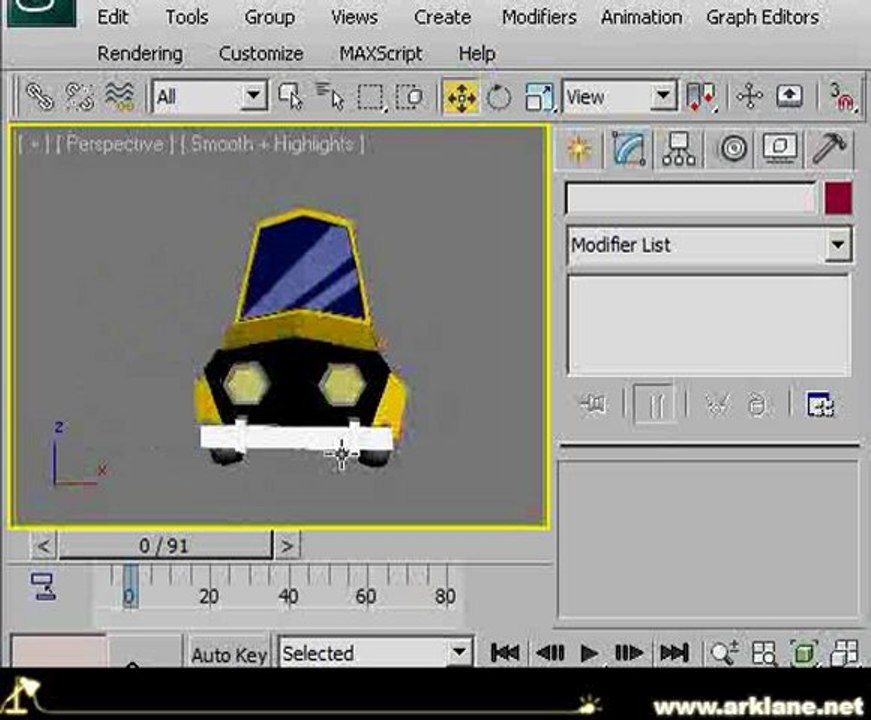
Task: Click Make Unique icon
Action: pyautogui.click(x=717, y=404)
